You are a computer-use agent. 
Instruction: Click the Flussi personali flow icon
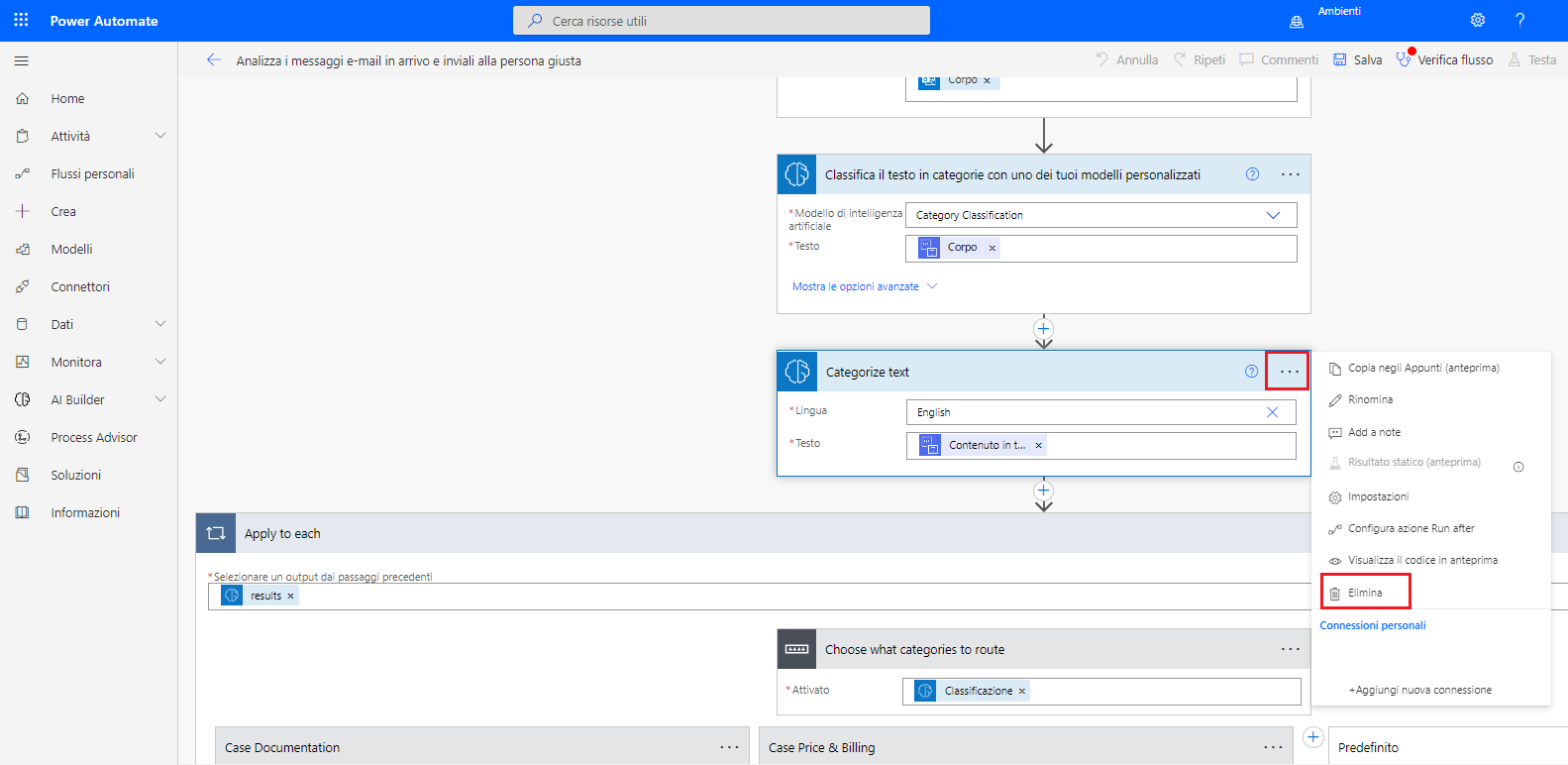pyautogui.click(x=23, y=173)
